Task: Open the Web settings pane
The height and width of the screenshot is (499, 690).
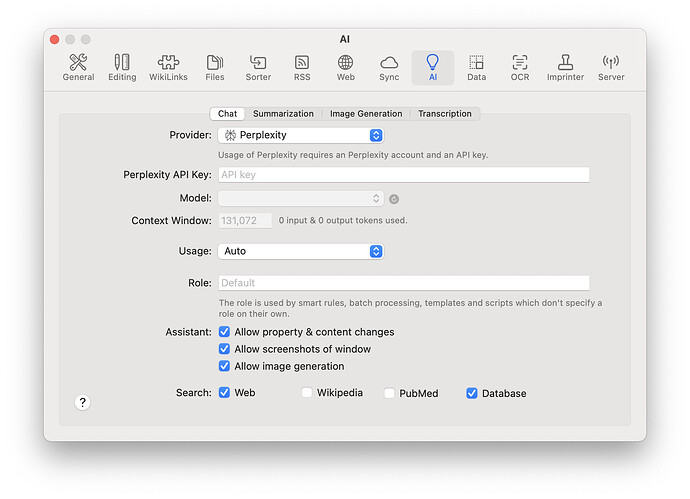Action: [x=345, y=68]
